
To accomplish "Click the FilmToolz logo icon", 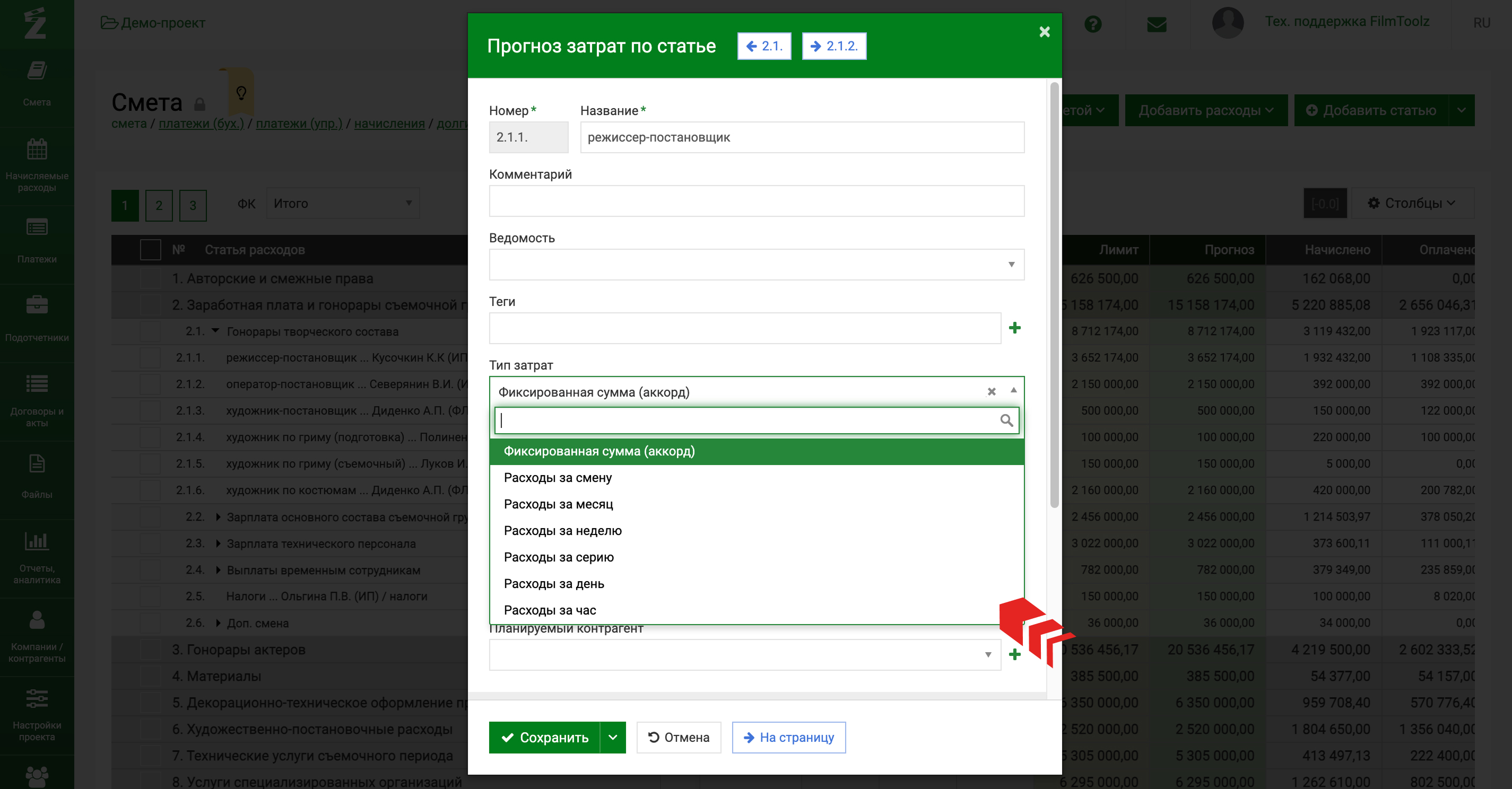I will [35, 23].
